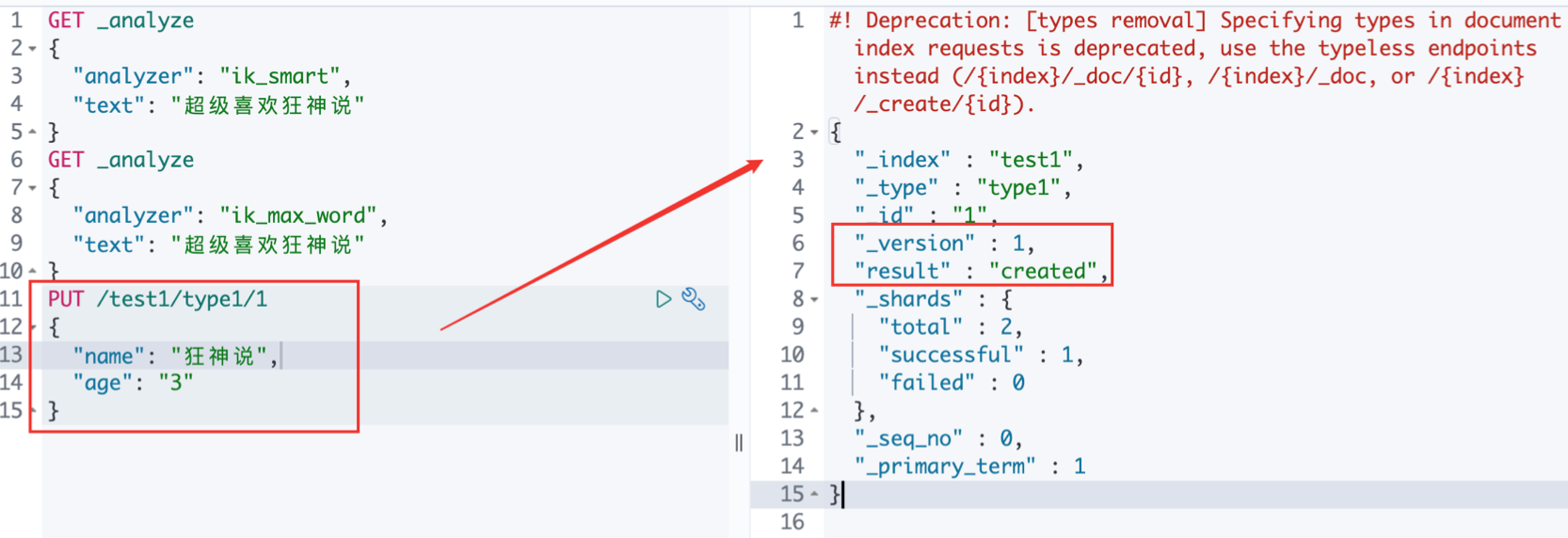Image resolution: width=1568 pixels, height=538 pixels.
Task: Click the "_type" : "type1" response line
Action: (963, 188)
